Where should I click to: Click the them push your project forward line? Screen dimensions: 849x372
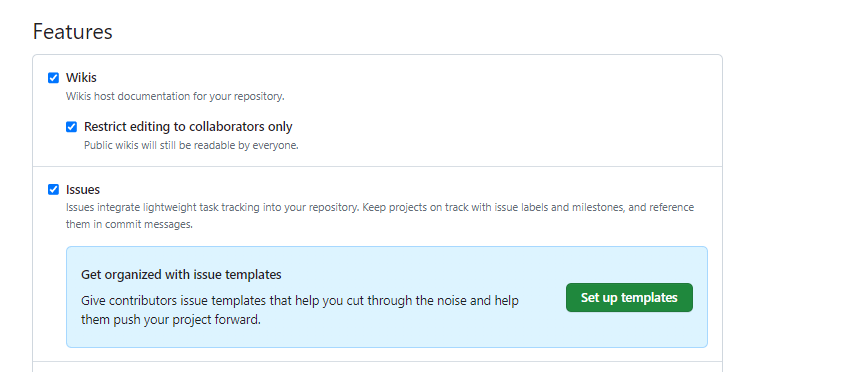coord(171,320)
